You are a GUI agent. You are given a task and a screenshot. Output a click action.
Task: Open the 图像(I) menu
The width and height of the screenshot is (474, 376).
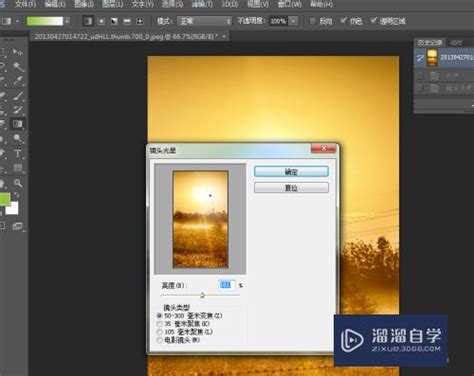point(84,4)
